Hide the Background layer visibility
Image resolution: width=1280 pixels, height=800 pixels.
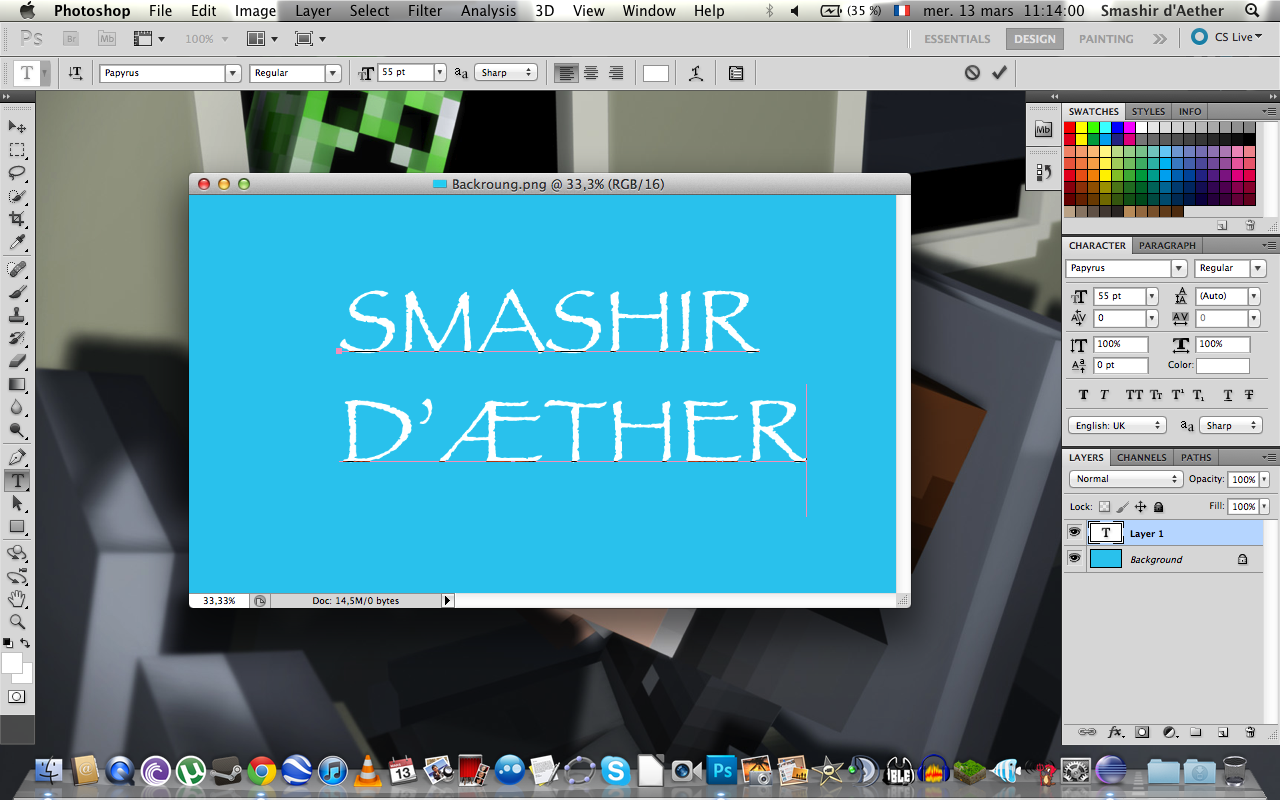pos(1074,559)
